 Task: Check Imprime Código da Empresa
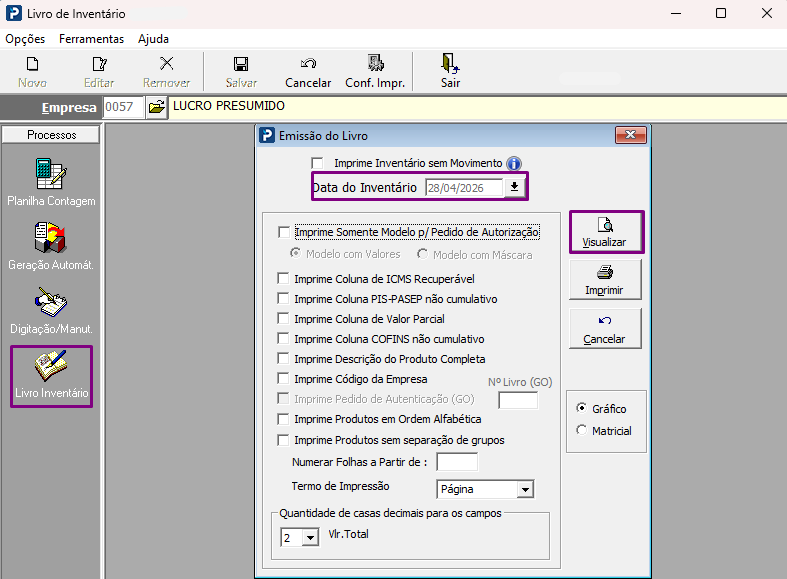283,378
